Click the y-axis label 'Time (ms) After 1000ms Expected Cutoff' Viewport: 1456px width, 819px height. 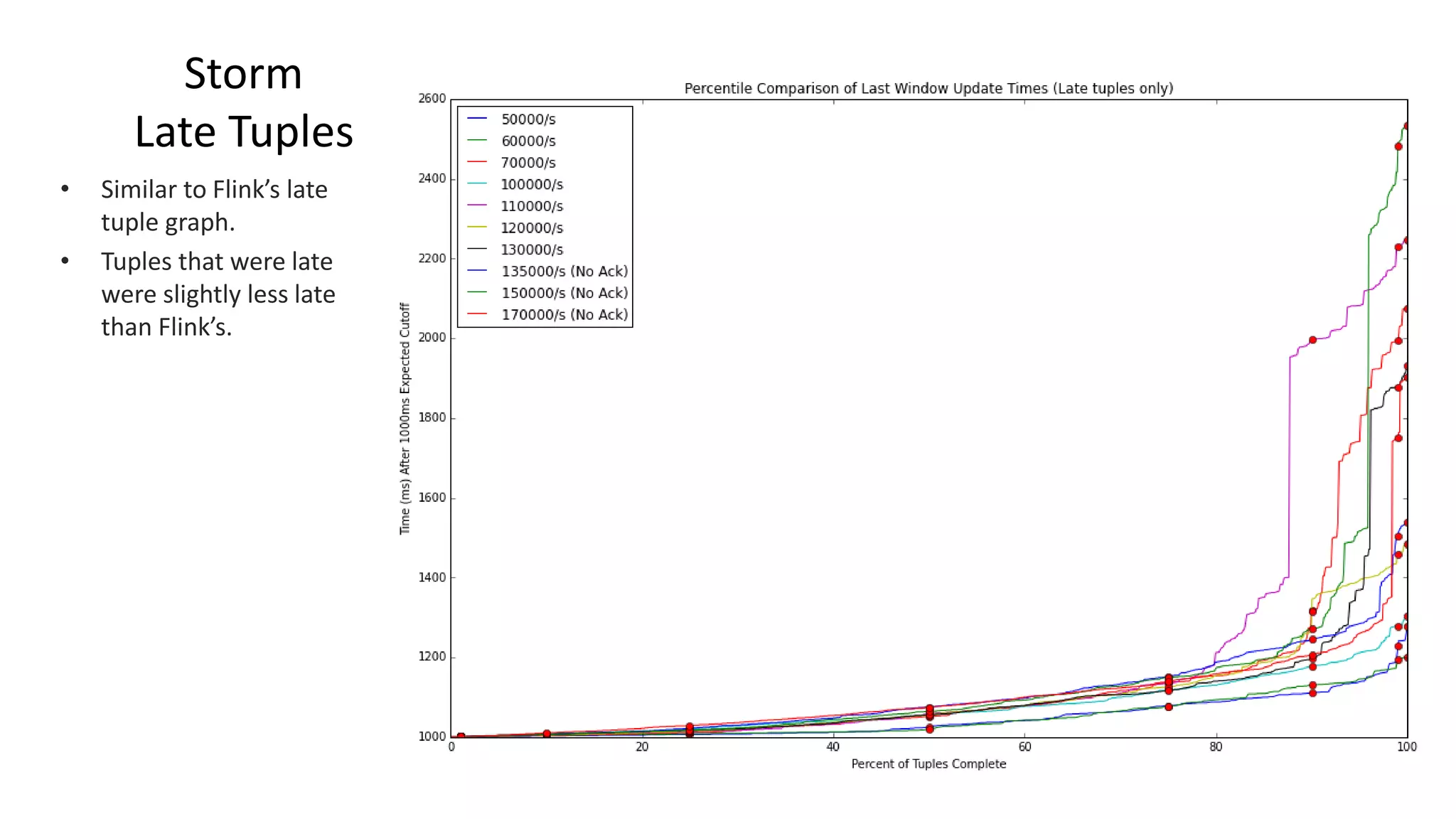pyautogui.click(x=405, y=418)
